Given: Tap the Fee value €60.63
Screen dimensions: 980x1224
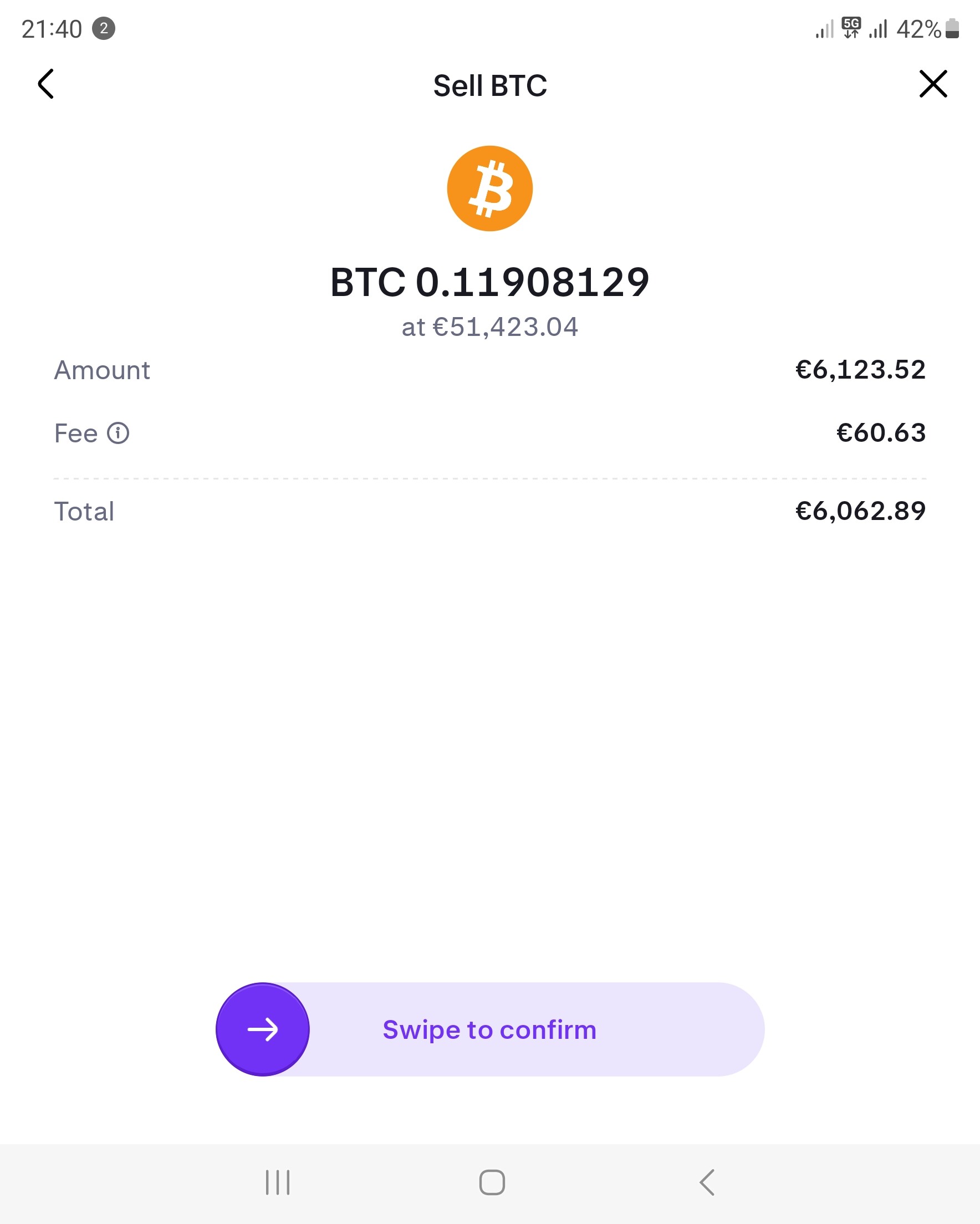Looking at the screenshot, I should point(881,433).
